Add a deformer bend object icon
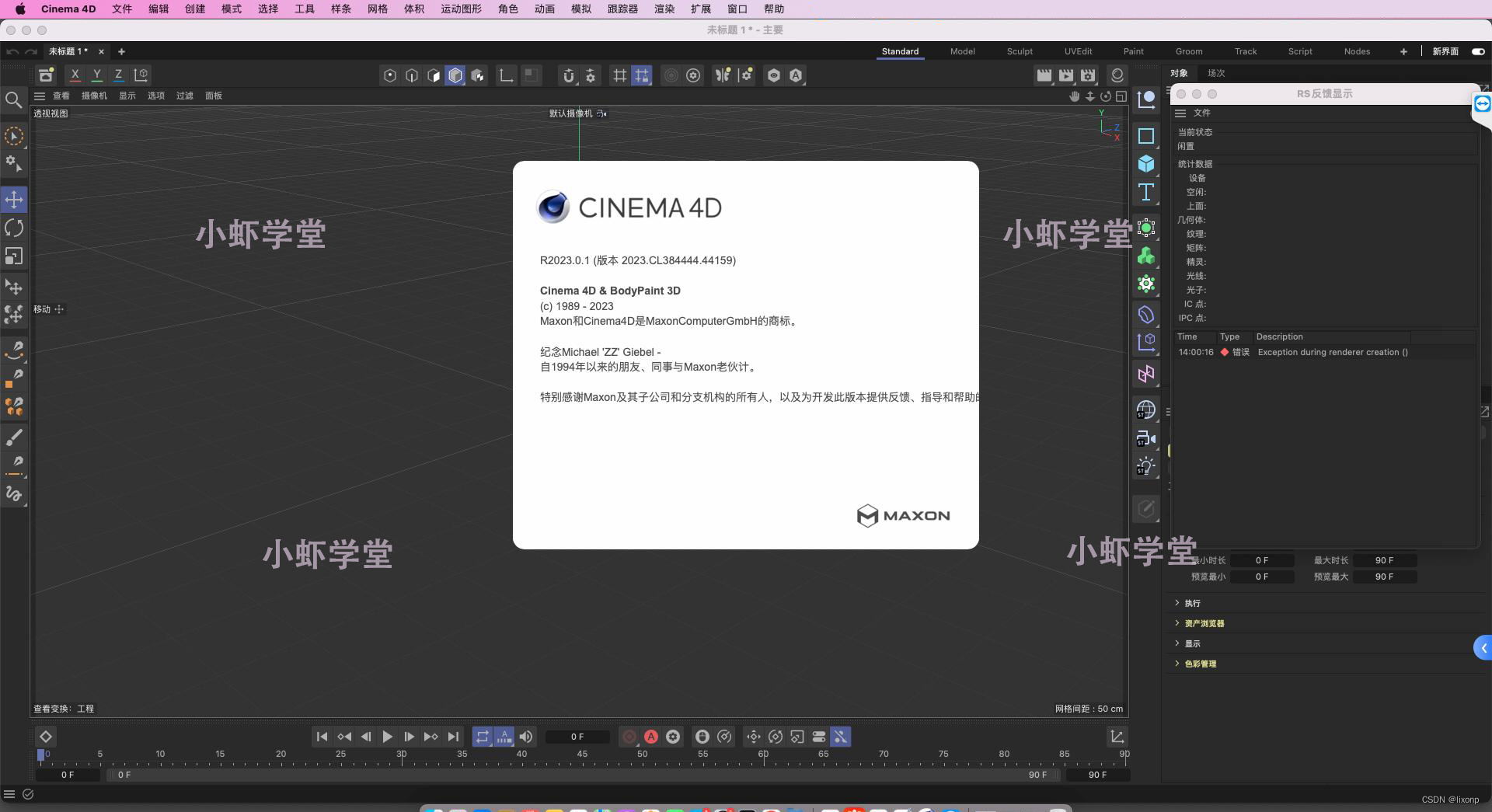This screenshot has width=1492, height=812. (x=1146, y=315)
